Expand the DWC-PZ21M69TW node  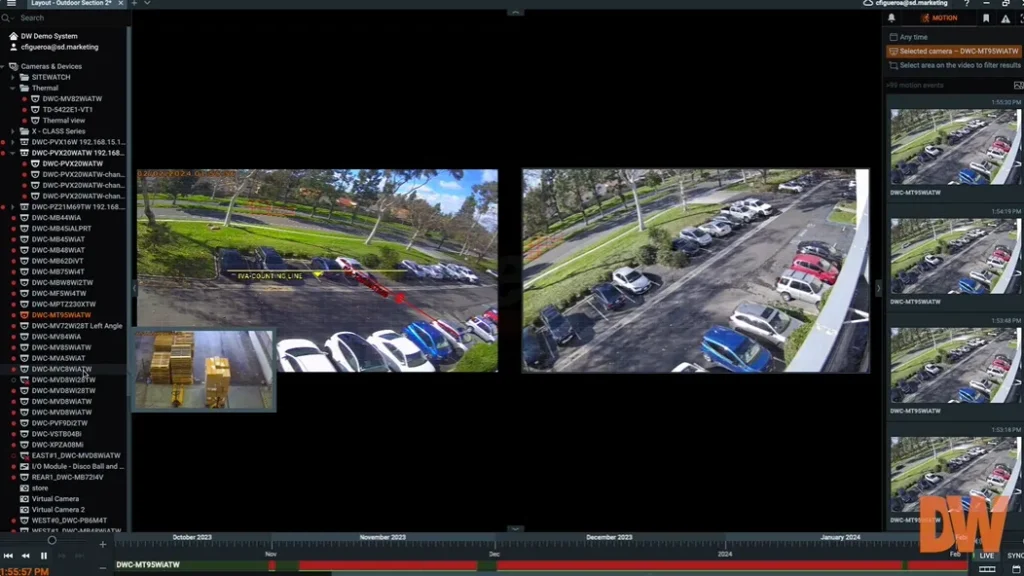tap(12, 207)
